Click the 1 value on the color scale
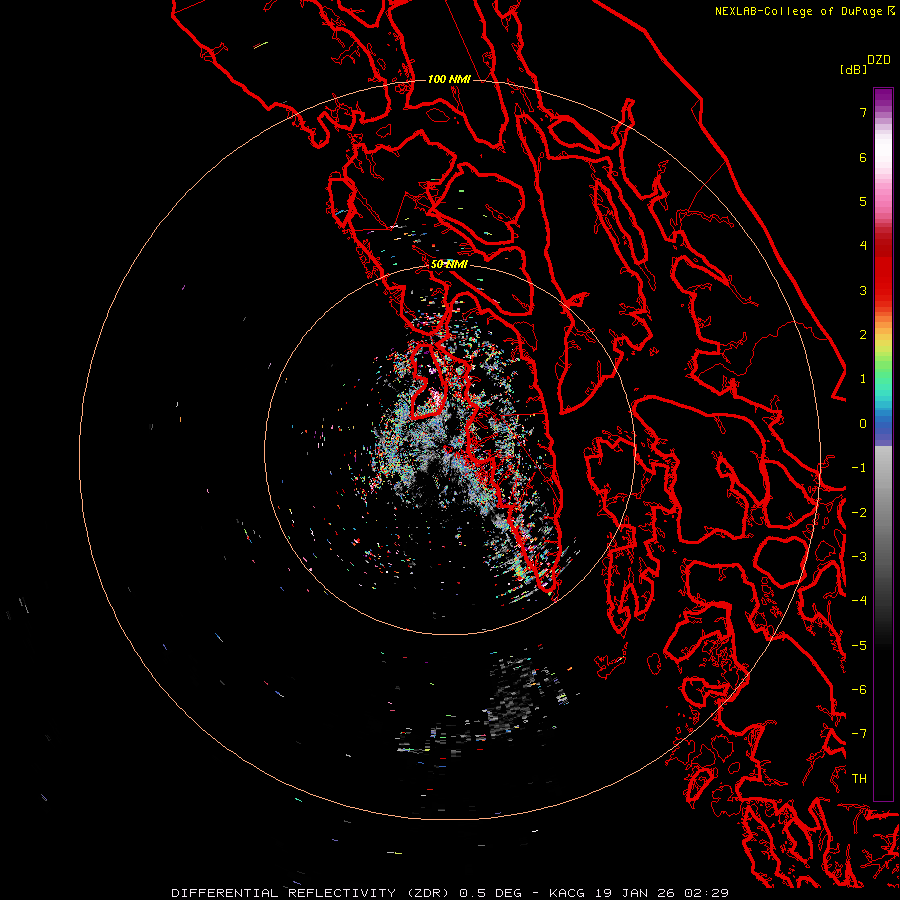This screenshot has height=900, width=900. (x=863, y=379)
